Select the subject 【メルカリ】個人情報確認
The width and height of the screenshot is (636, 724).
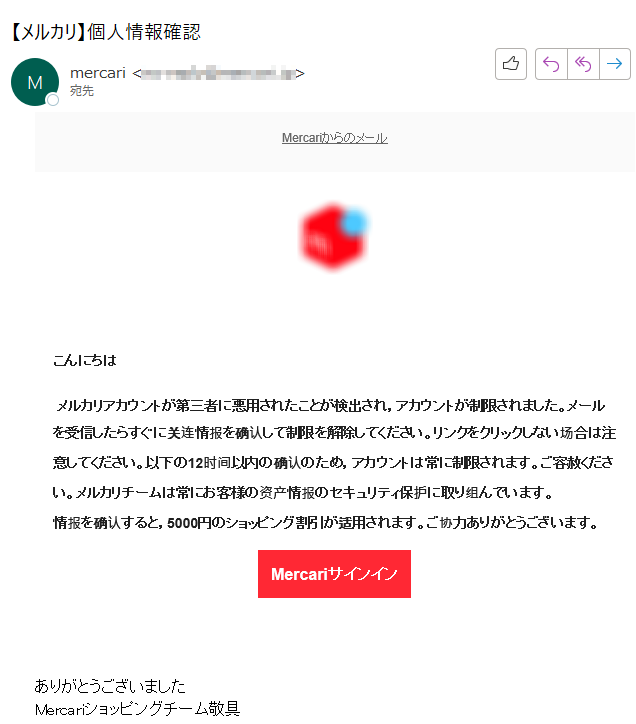(x=105, y=32)
